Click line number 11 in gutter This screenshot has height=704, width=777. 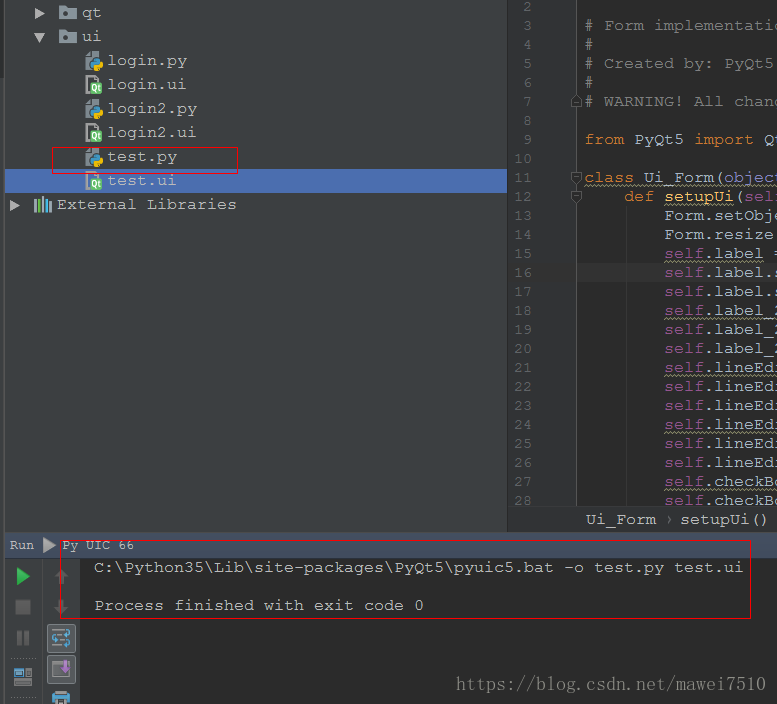click(523, 178)
